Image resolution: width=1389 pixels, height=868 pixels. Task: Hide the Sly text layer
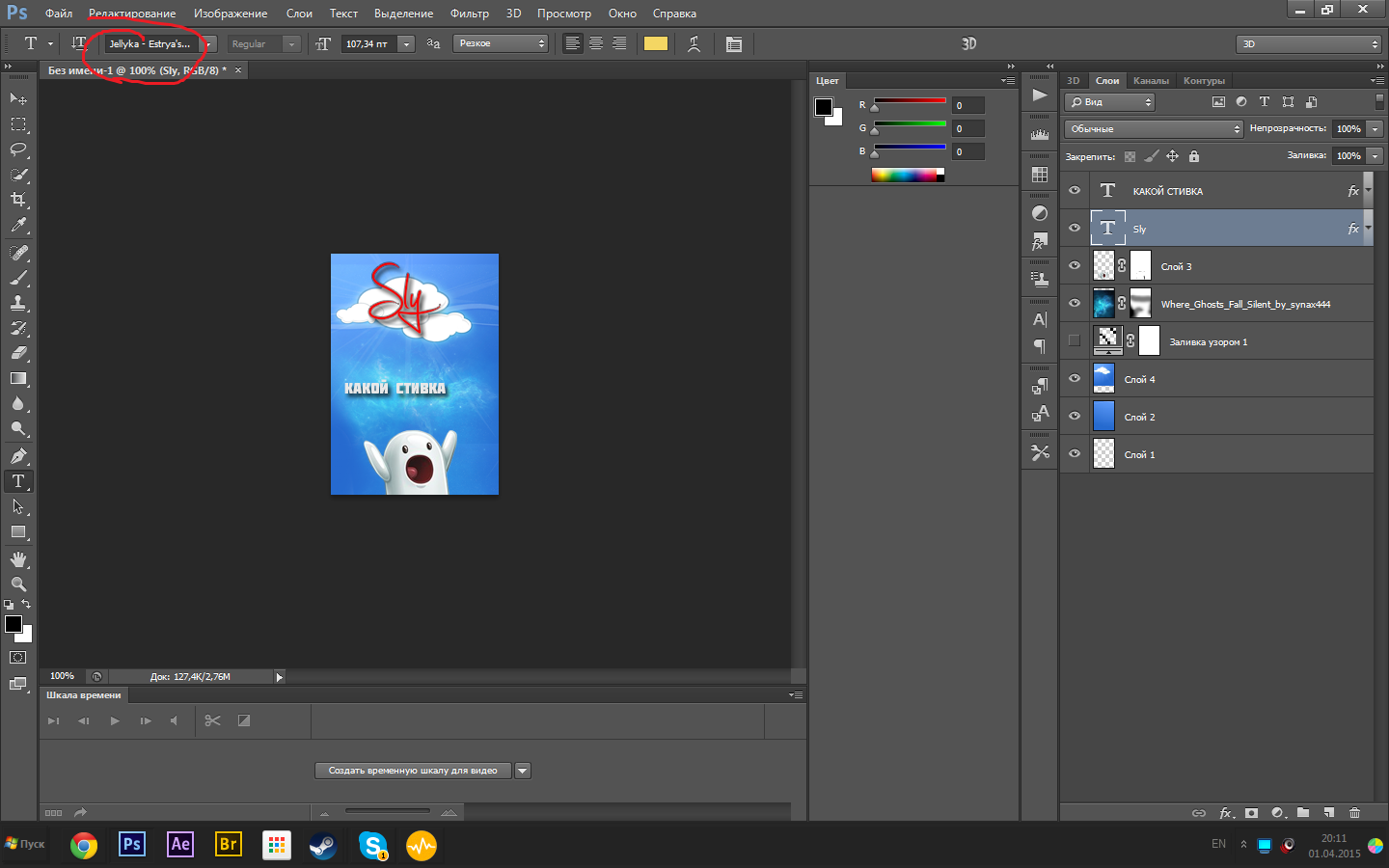(1075, 229)
